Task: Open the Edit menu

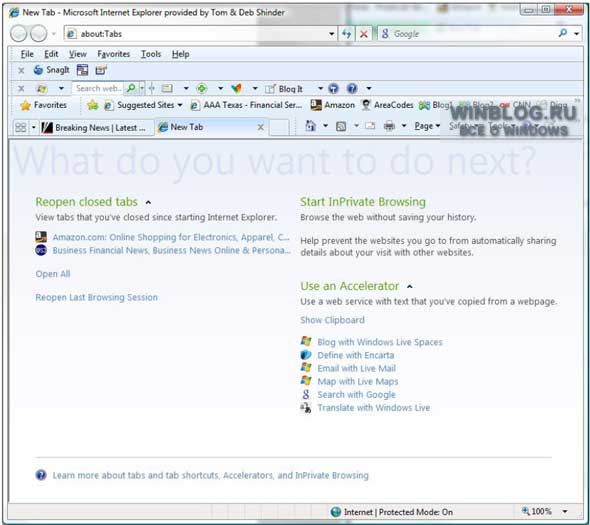Action: (51, 54)
